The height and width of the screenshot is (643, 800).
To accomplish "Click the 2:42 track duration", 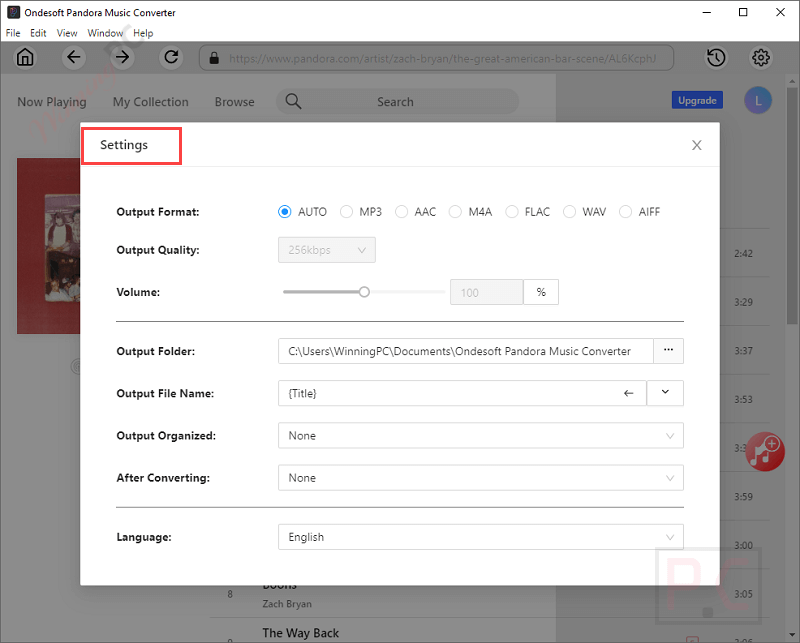I will point(743,253).
